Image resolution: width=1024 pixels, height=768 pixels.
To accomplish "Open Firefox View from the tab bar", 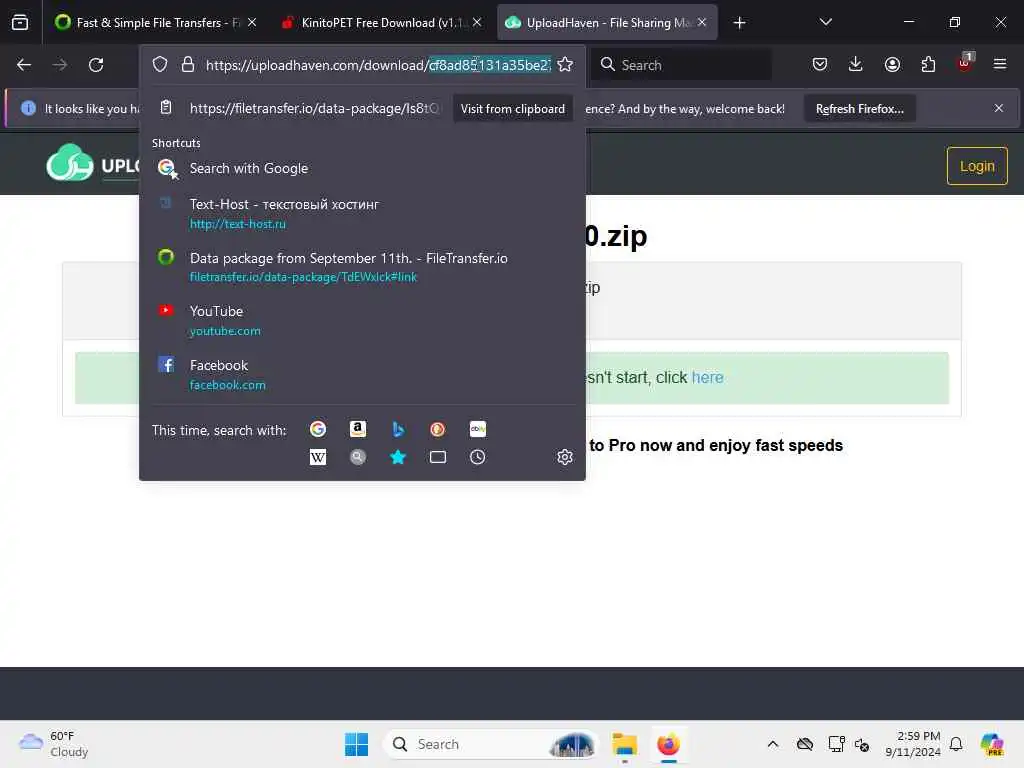I will pyautogui.click(x=20, y=23).
